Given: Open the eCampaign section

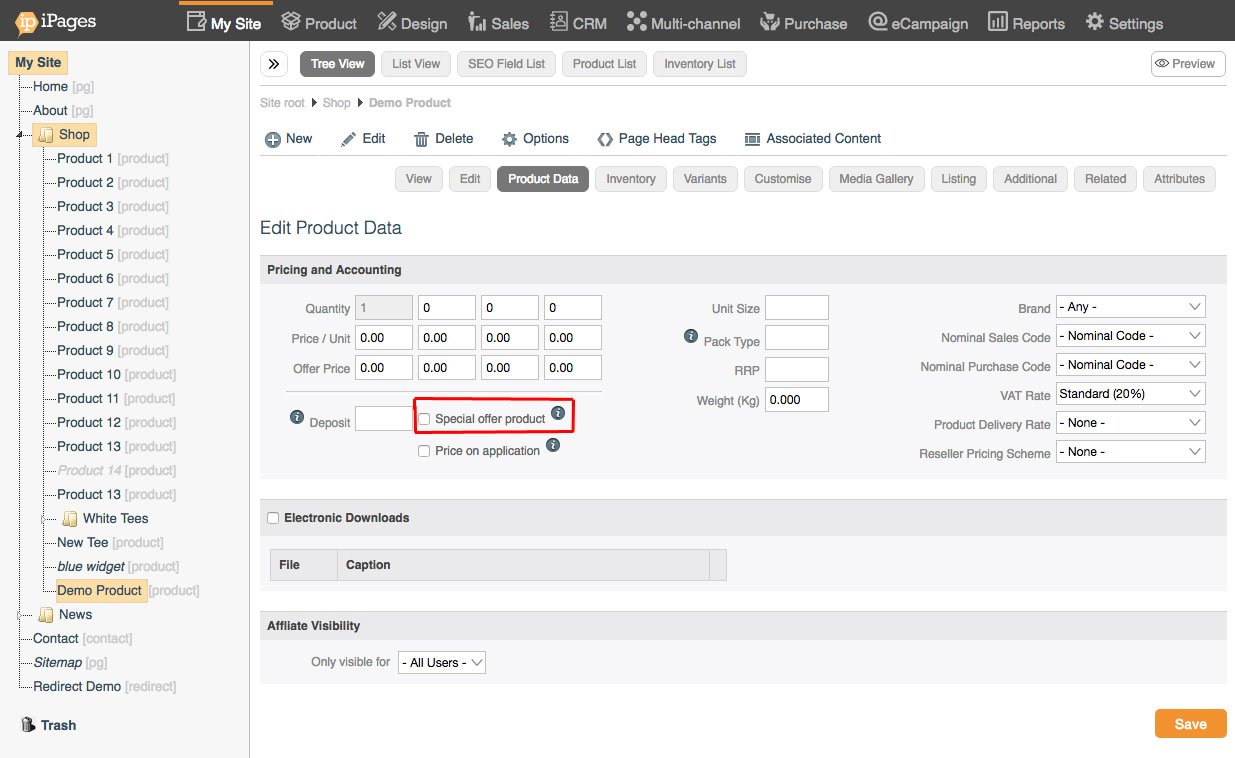Looking at the screenshot, I should [x=918, y=23].
